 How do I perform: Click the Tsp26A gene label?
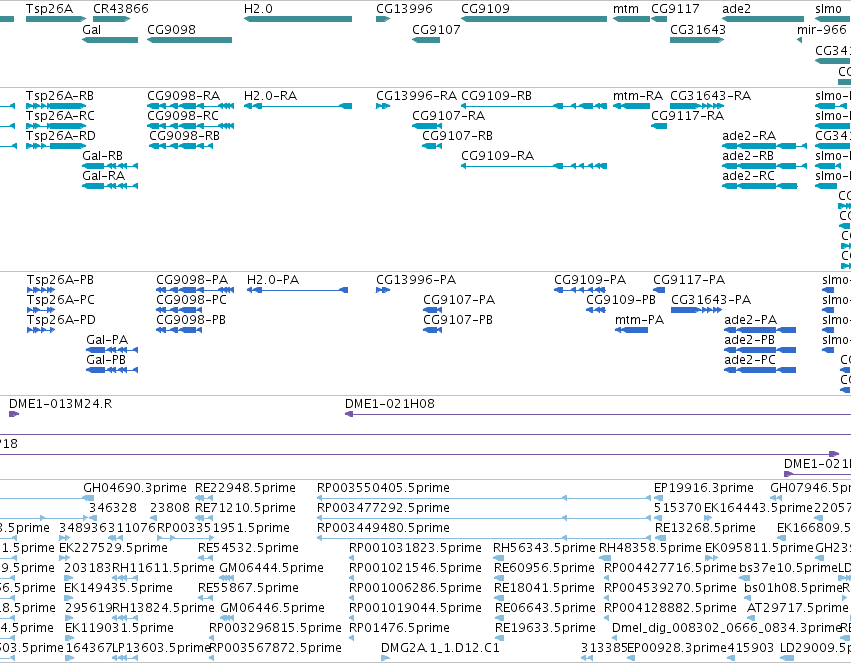[x=49, y=9]
